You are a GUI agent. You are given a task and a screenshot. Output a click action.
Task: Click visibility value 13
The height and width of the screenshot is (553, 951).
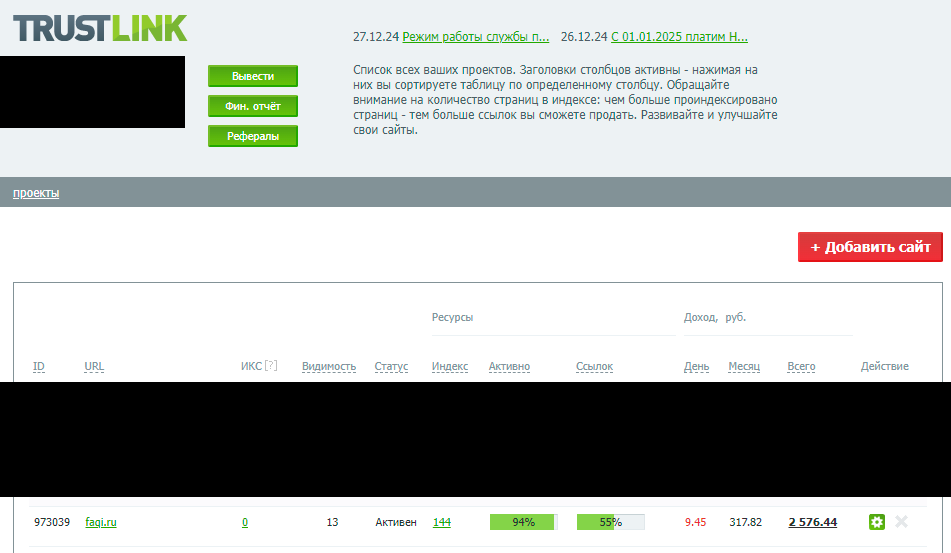coord(332,522)
